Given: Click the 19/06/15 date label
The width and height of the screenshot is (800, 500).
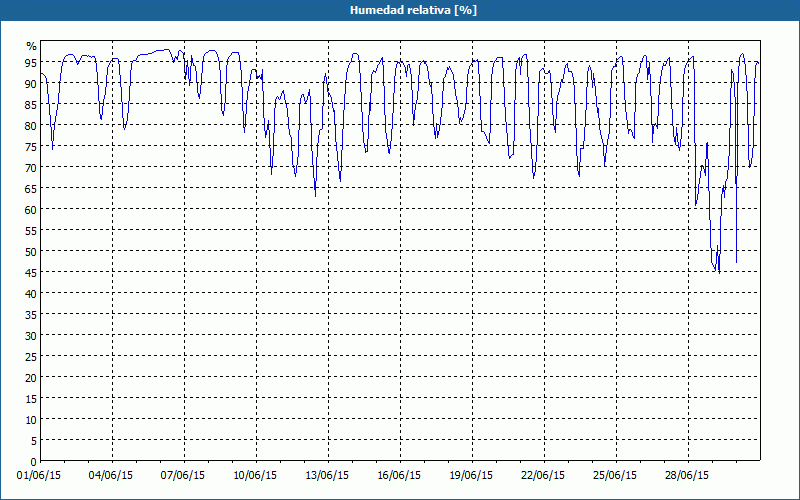Looking at the screenshot, I should pyautogui.click(x=471, y=476).
